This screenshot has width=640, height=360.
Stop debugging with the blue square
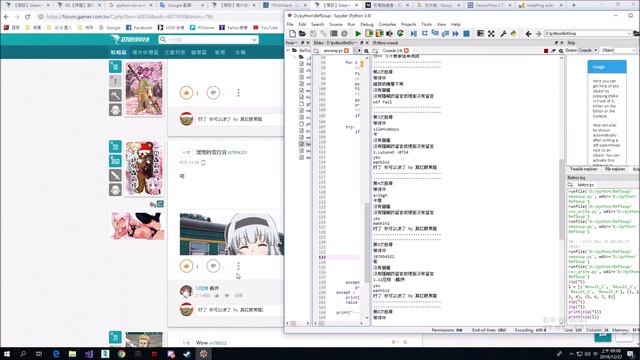(466, 34)
